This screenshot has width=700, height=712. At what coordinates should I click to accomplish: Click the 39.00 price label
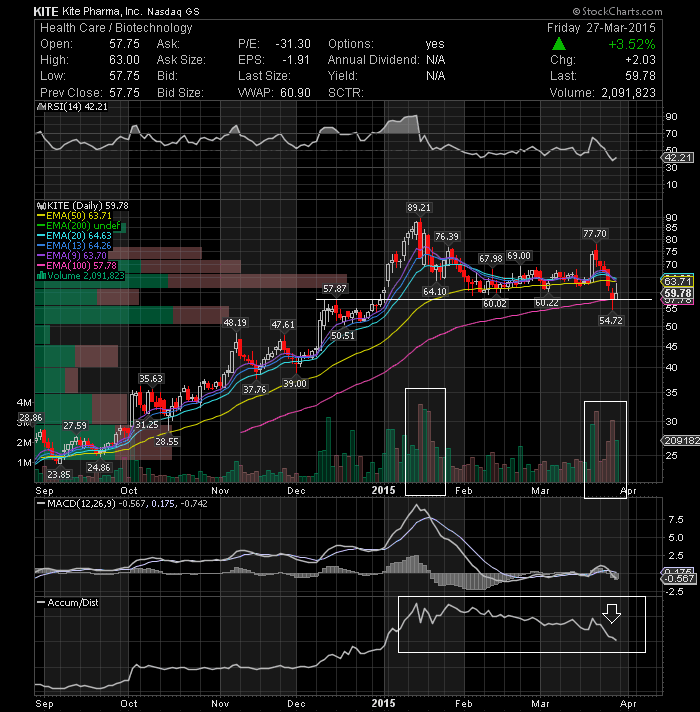295,384
